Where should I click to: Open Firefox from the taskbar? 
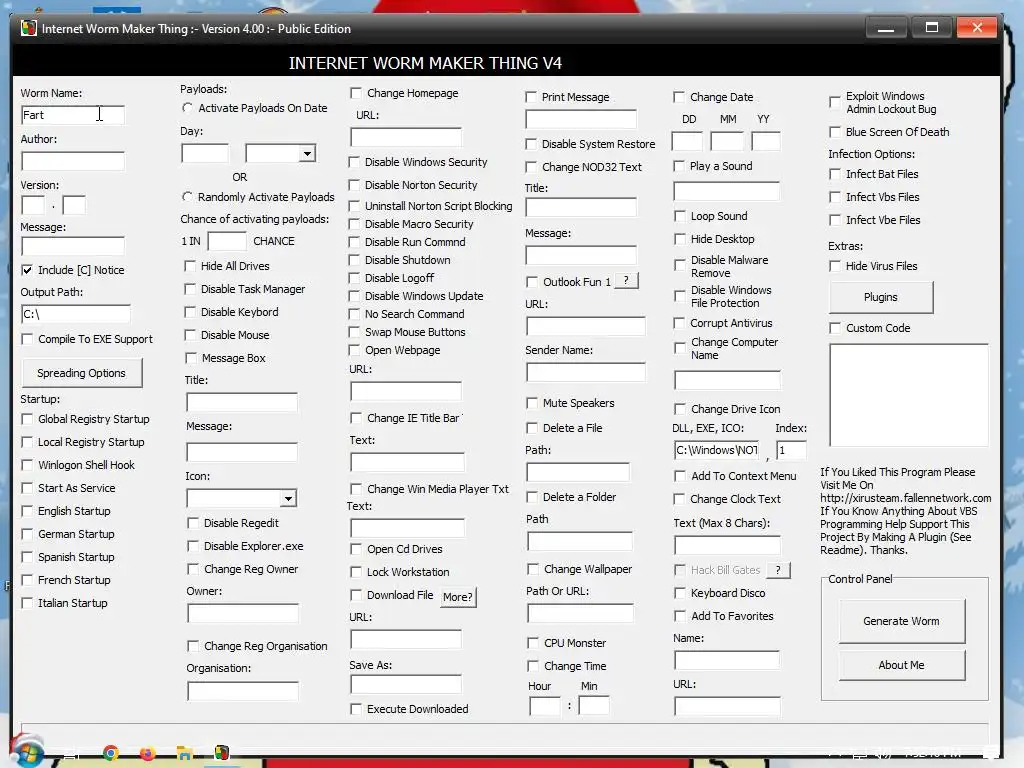click(x=148, y=754)
